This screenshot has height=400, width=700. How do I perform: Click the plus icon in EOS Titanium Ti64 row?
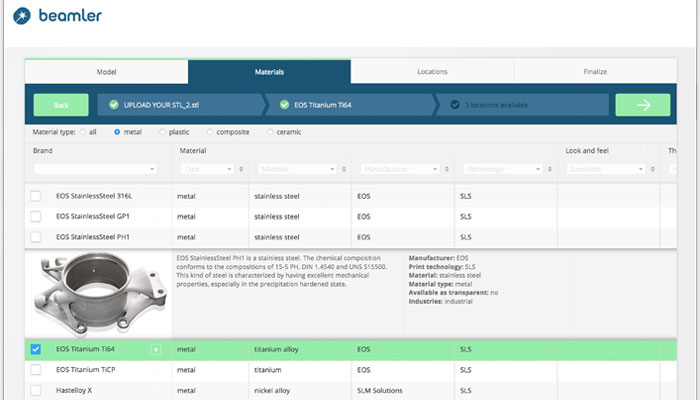click(155, 349)
